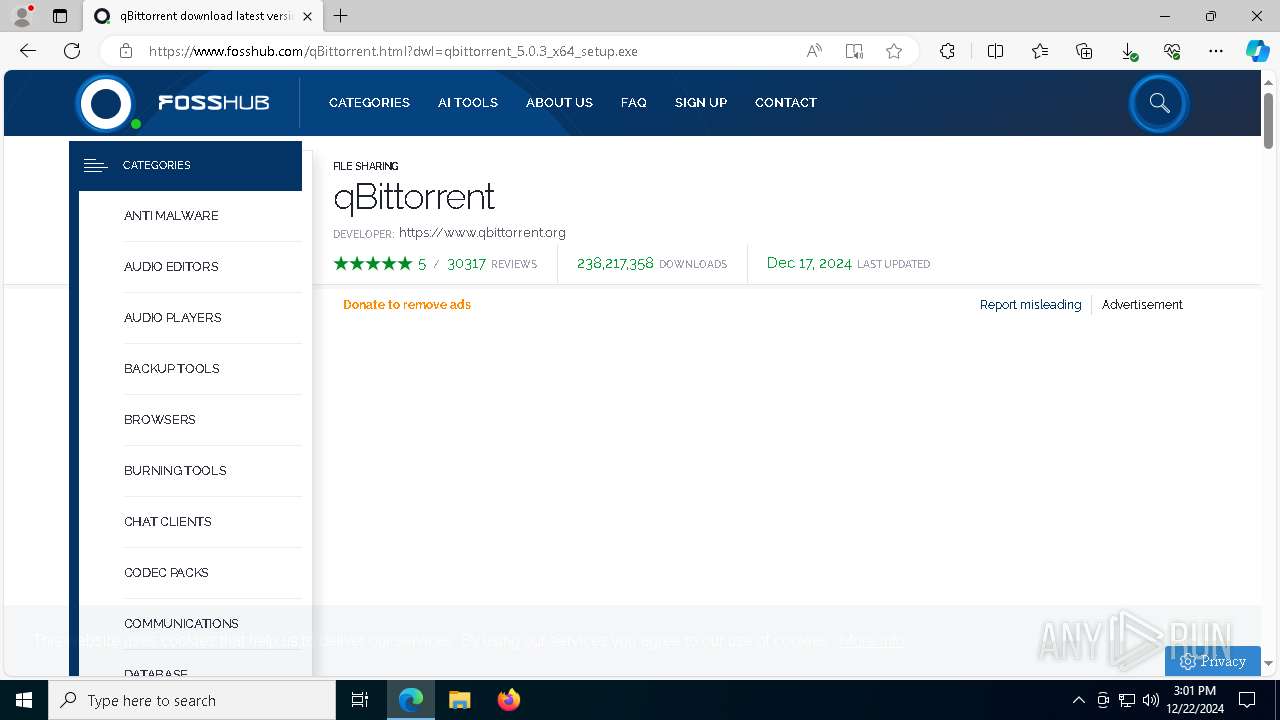The height and width of the screenshot is (720, 1280).
Task: Toggle the Categories sidebar hamburger menu
Action: 95,165
